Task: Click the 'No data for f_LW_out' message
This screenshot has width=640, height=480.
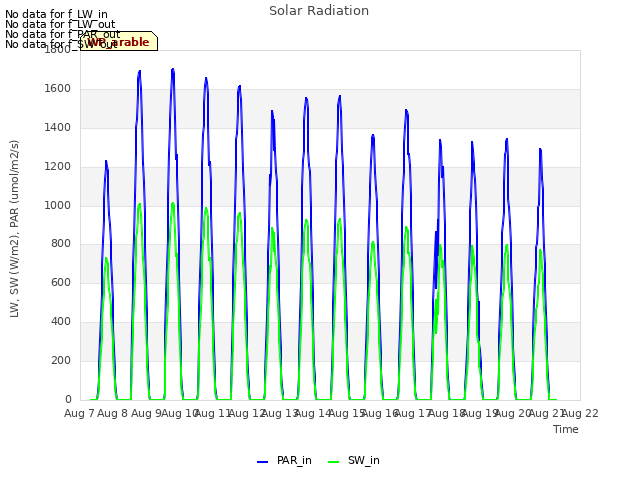Action: pyautogui.click(x=60, y=24)
